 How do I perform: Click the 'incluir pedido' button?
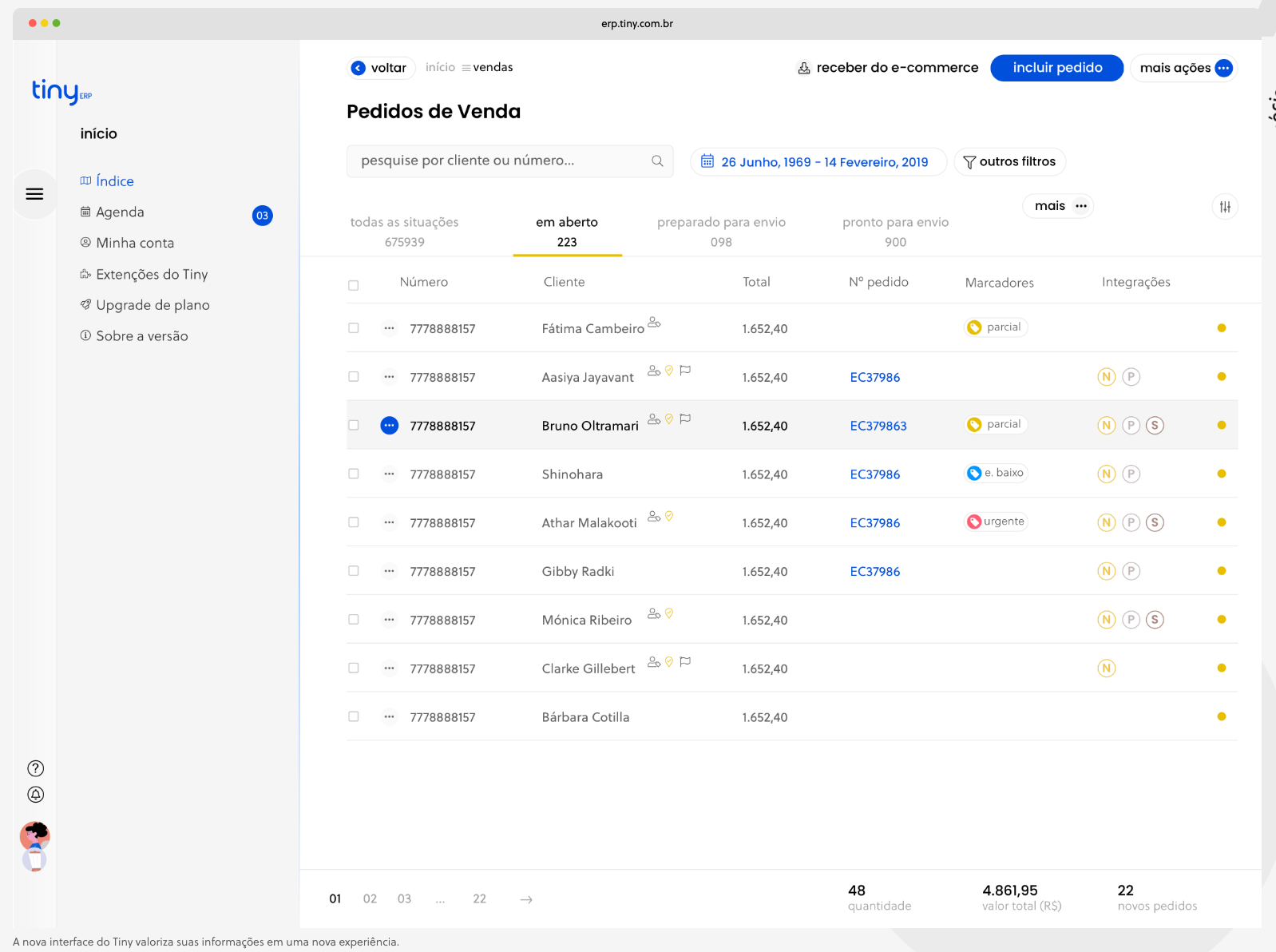[1056, 68]
